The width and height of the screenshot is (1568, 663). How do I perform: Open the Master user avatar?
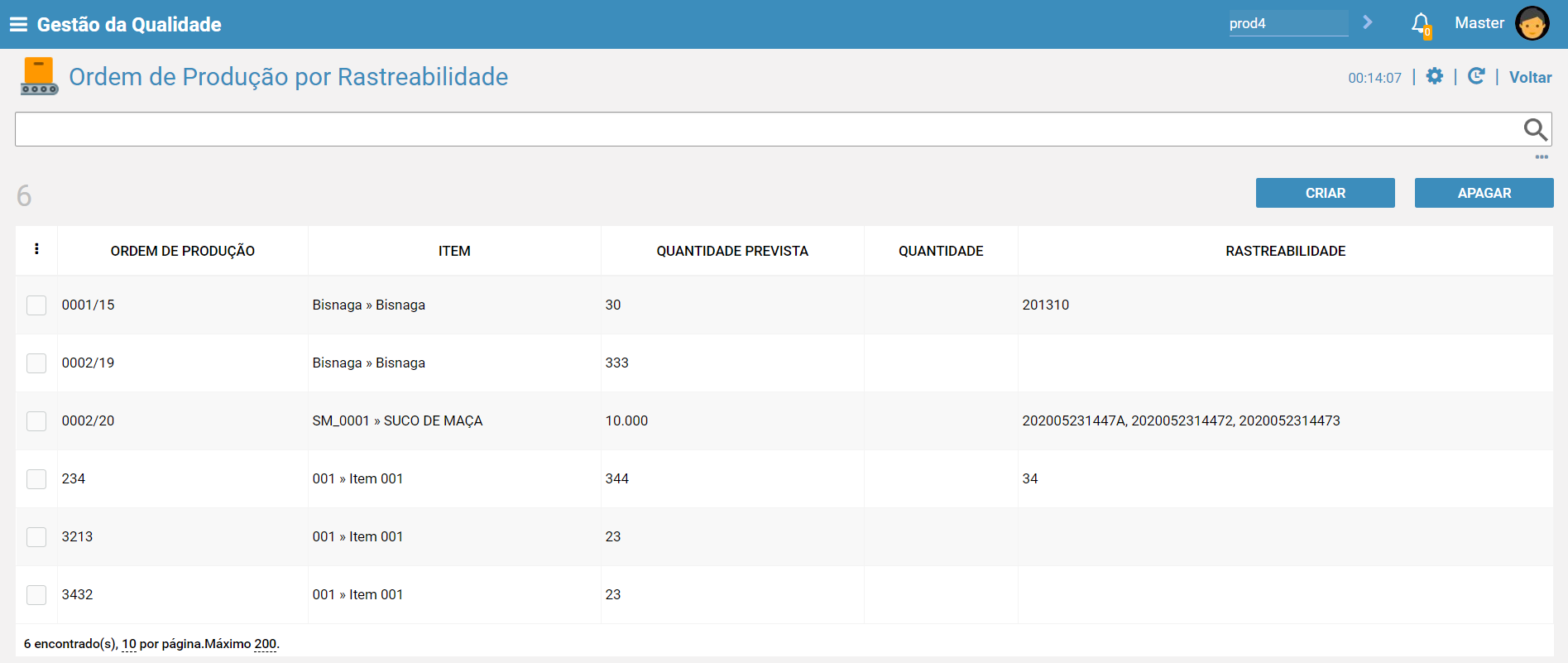(x=1532, y=23)
